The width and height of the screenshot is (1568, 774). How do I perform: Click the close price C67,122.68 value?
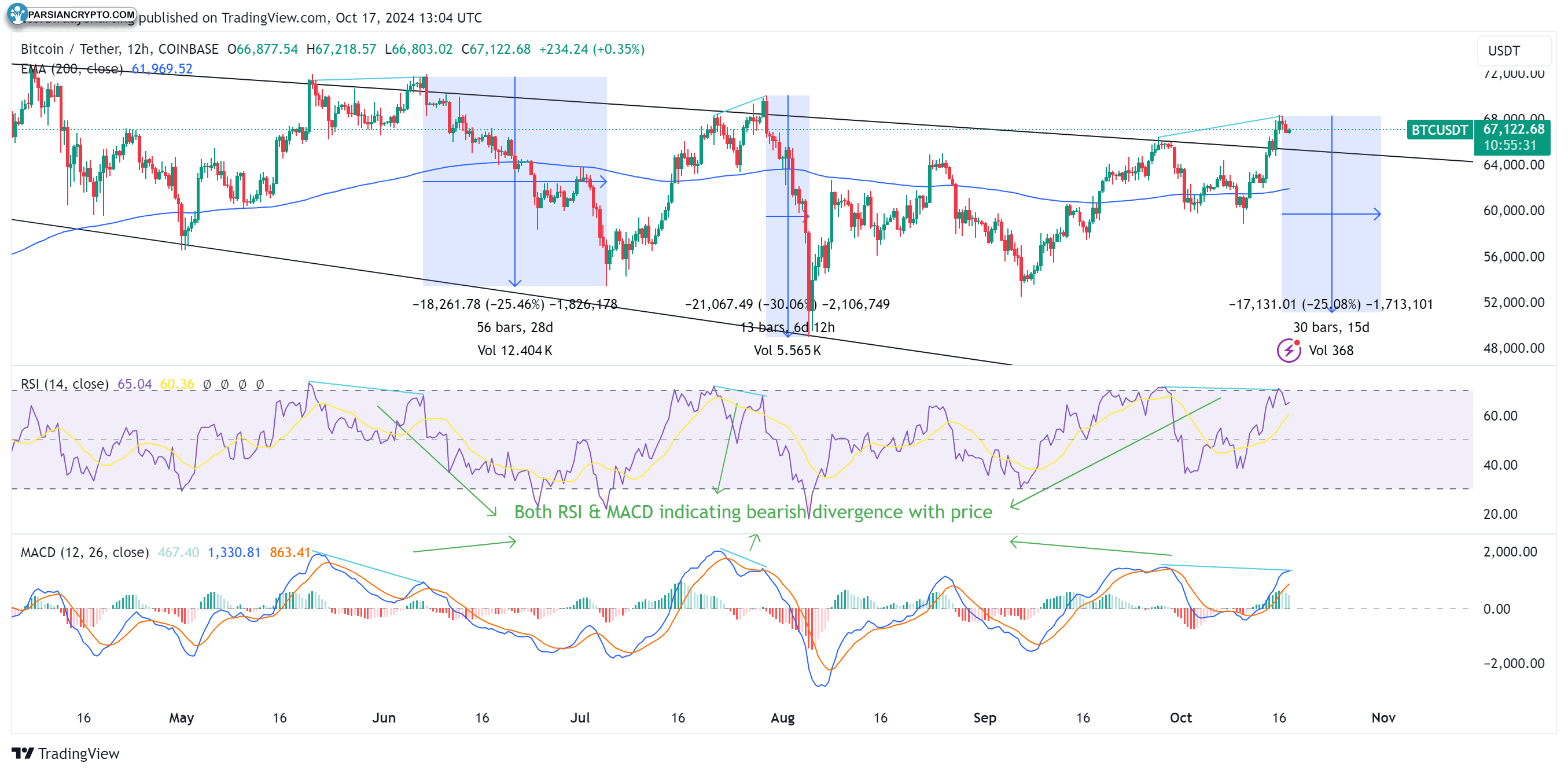[x=496, y=49]
